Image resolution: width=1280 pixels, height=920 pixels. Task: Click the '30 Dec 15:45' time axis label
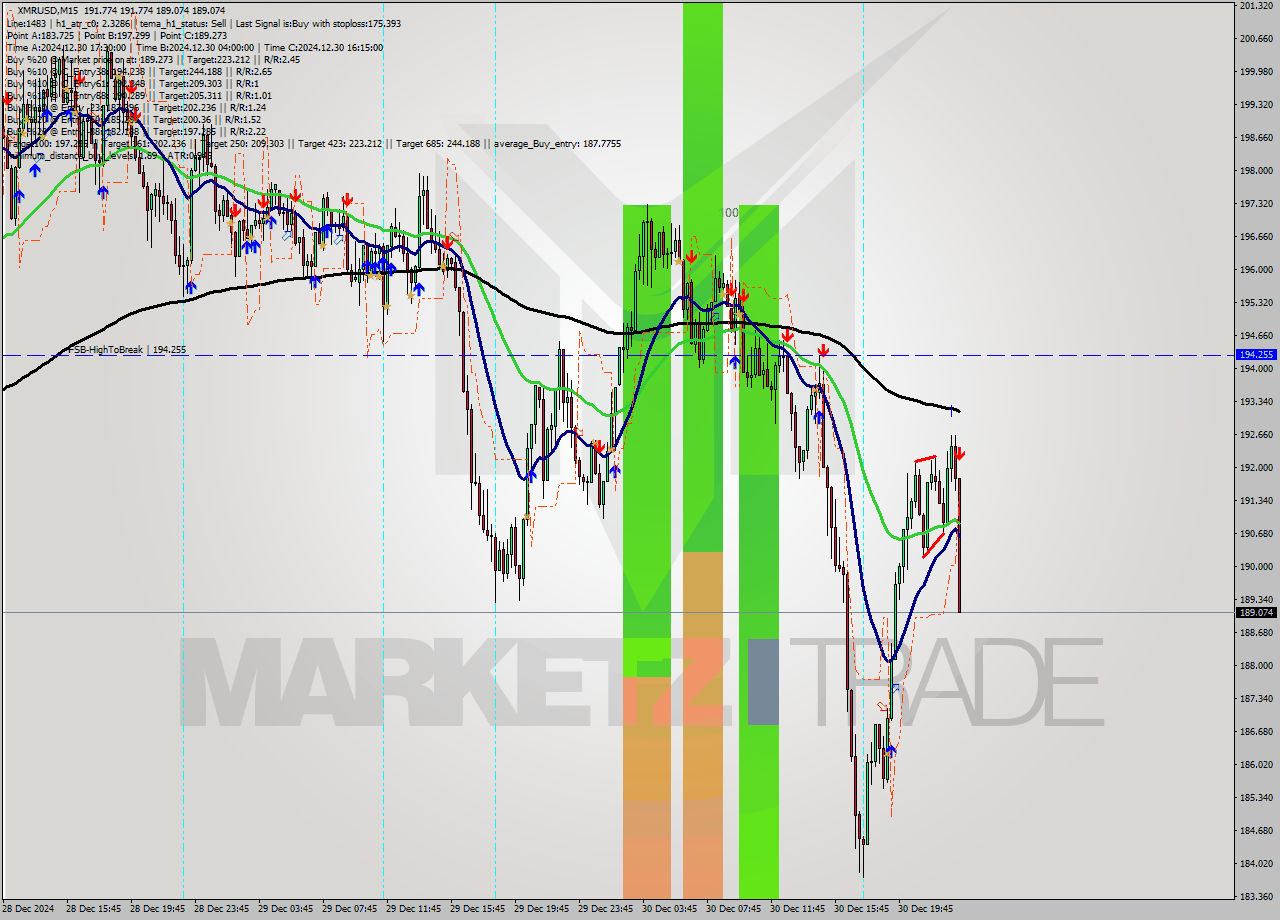coord(861,910)
